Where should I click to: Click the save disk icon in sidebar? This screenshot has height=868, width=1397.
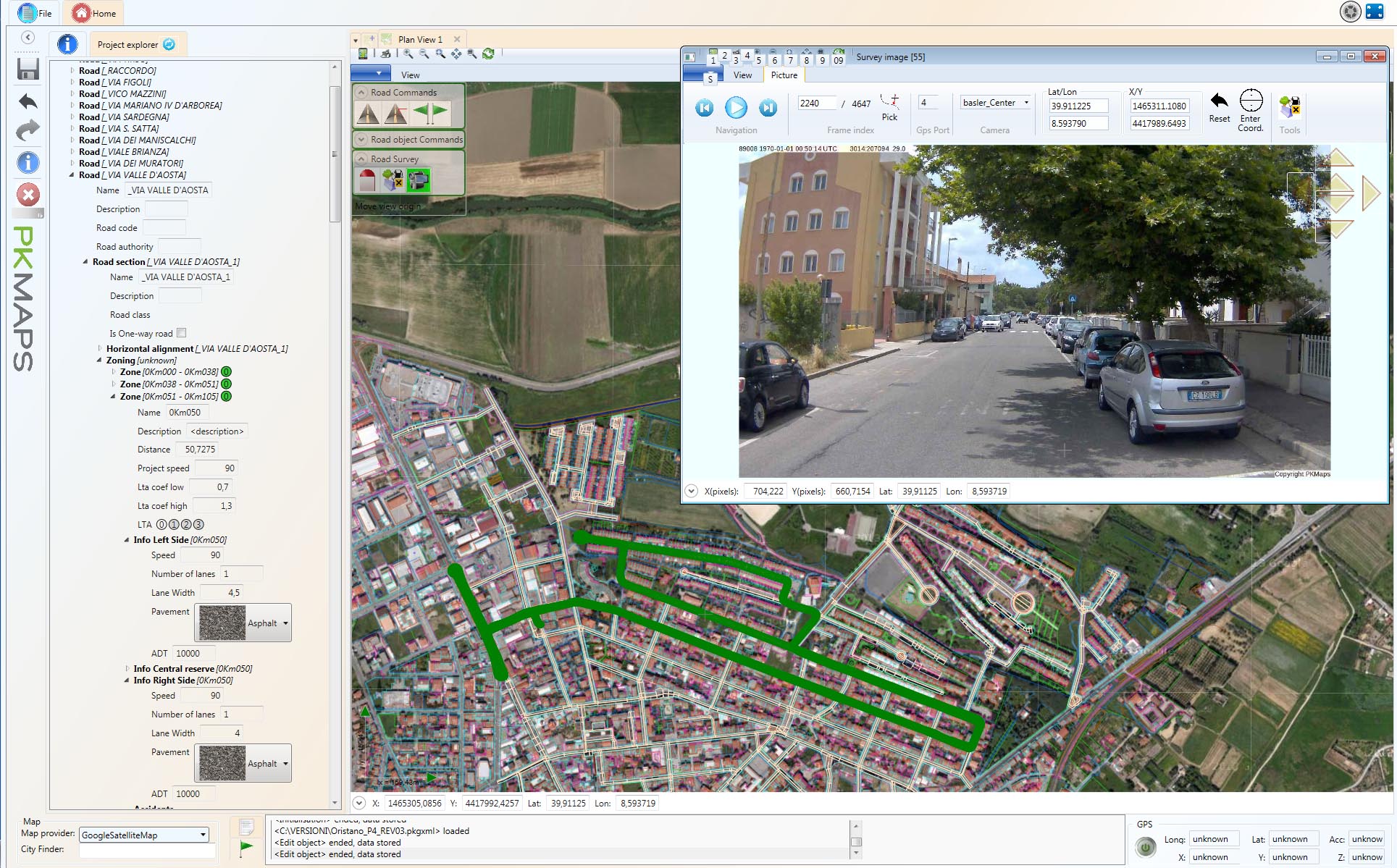28,69
